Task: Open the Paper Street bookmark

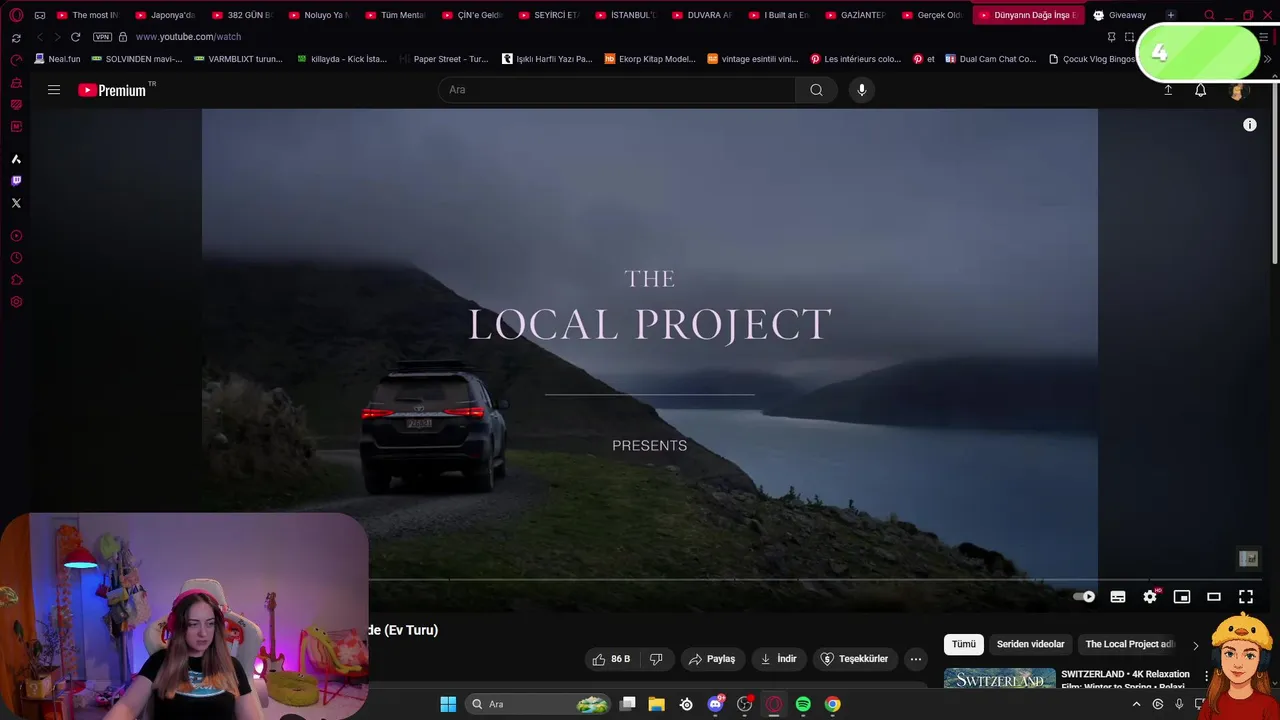Action: click(x=444, y=59)
